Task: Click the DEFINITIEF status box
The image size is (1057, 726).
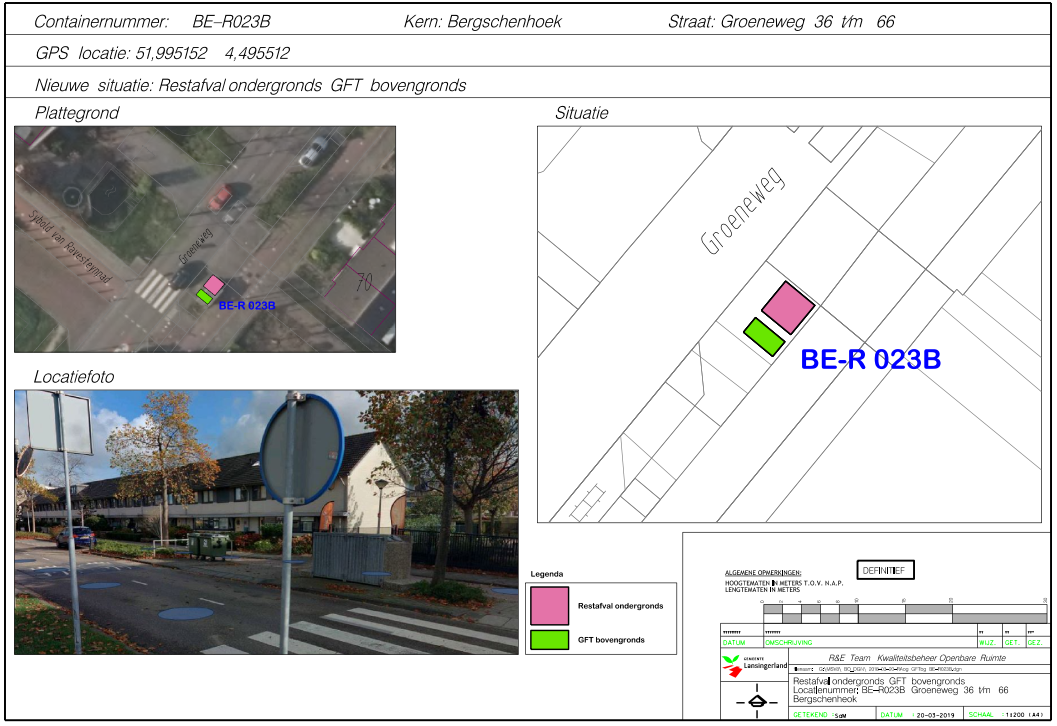Action: [x=884, y=570]
